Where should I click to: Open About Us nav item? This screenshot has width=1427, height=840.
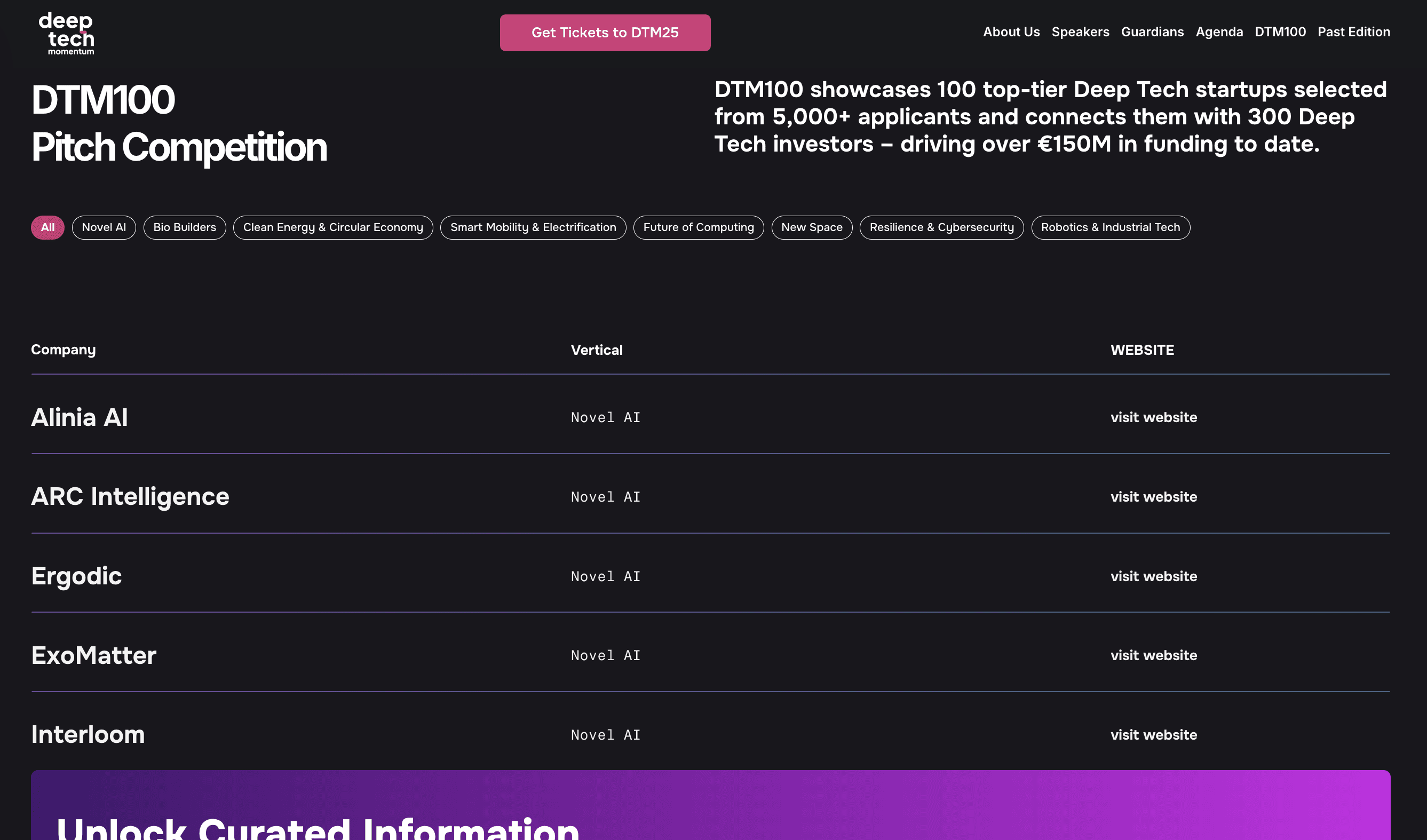click(1011, 32)
